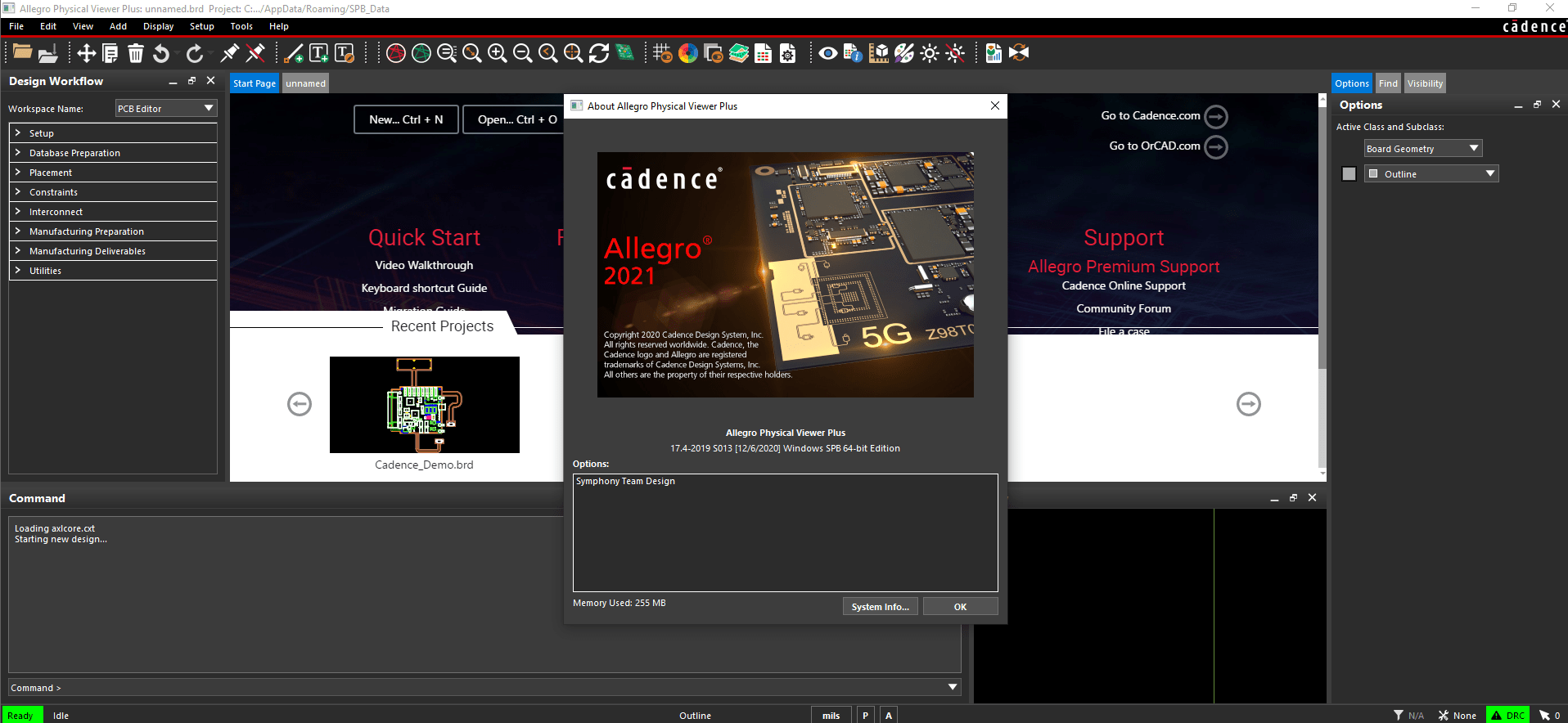Viewport: 1568px width, 723px height.
Task: Click the Undo arrow icon
Action: tap(161, 53)
